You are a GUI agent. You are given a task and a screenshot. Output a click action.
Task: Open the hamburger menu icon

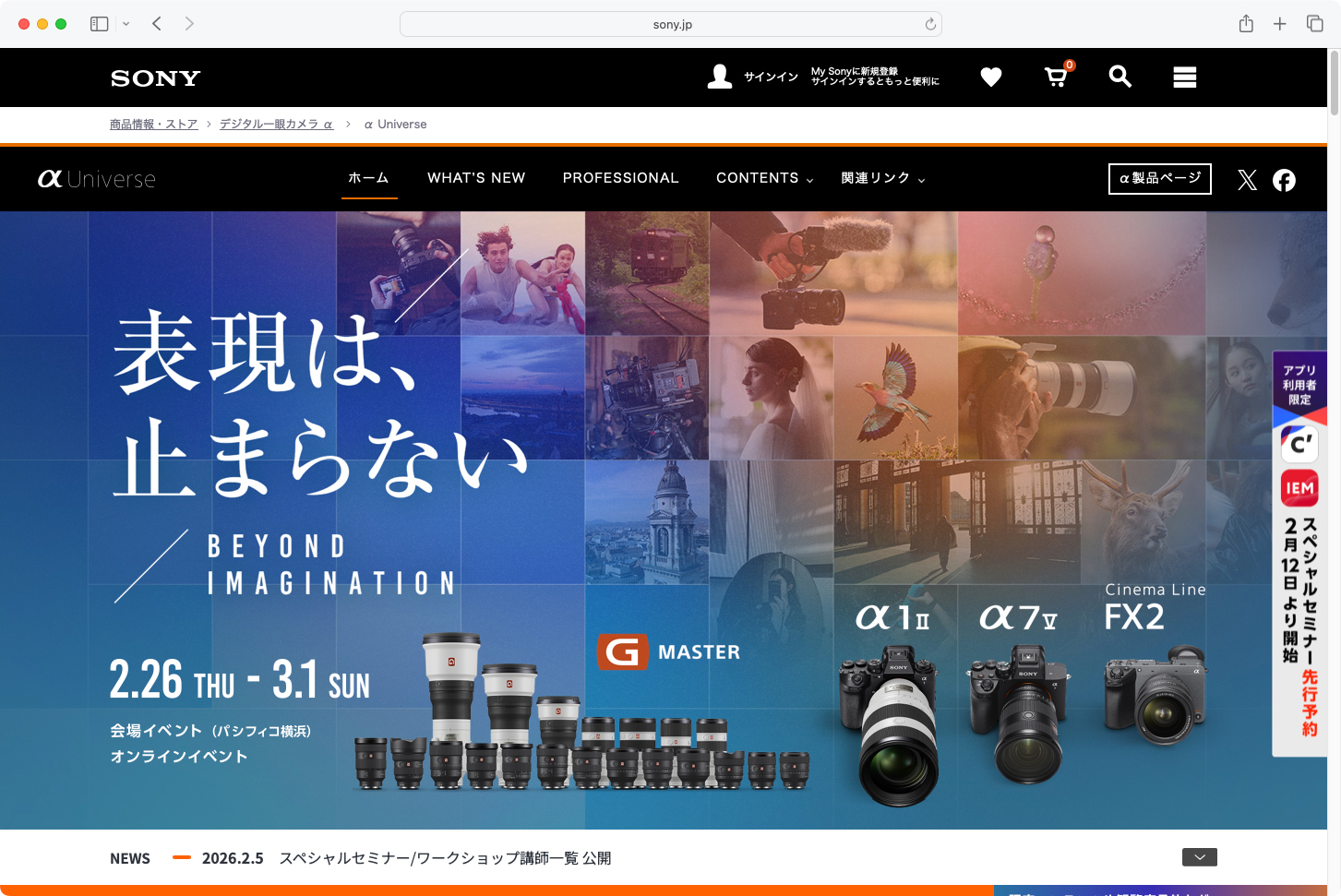(x=1184, y=78)
